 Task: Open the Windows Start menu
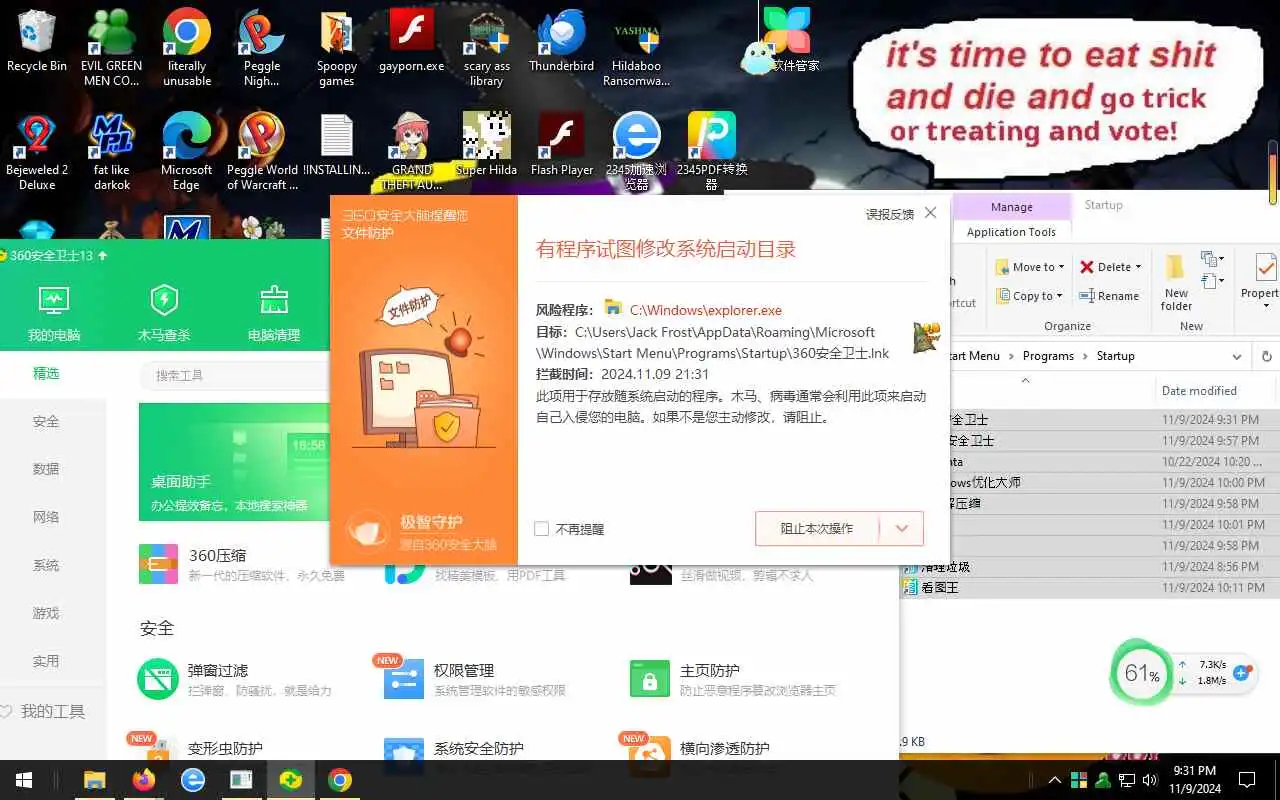coord(23,780)
